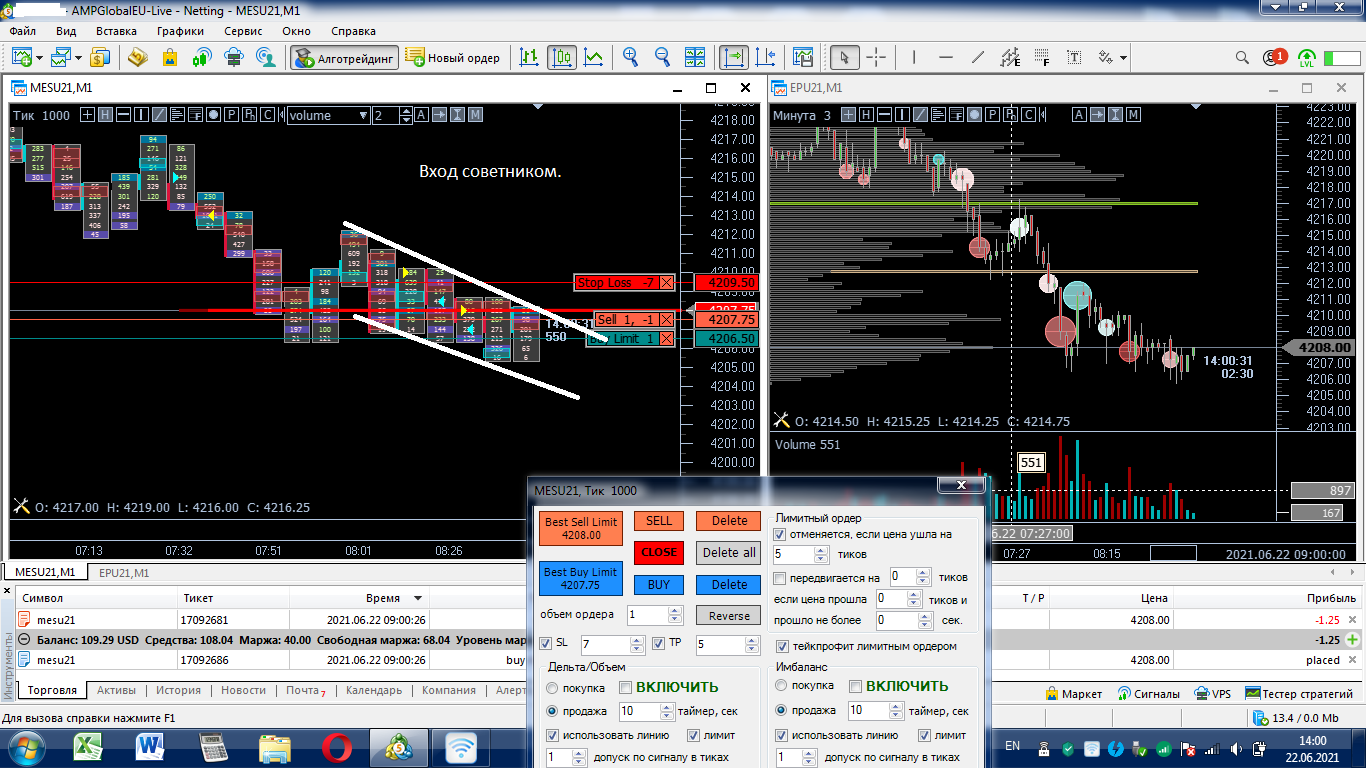The image size is (1366, 768).
Task: Enable the 'передвигается на' checkbox
Action: pos(780,578)
